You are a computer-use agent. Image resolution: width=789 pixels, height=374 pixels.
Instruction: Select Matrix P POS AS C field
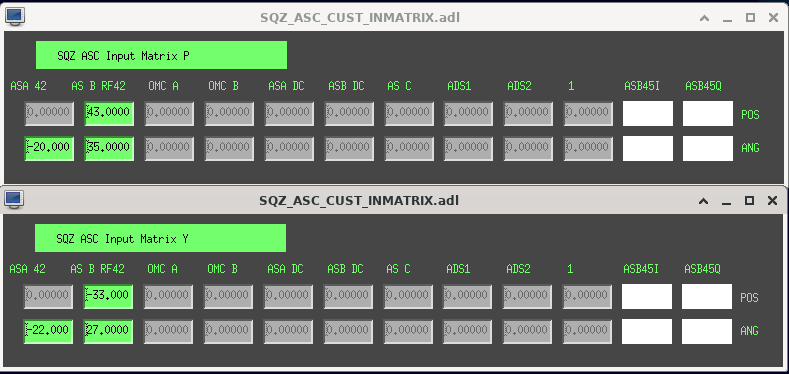409,114
